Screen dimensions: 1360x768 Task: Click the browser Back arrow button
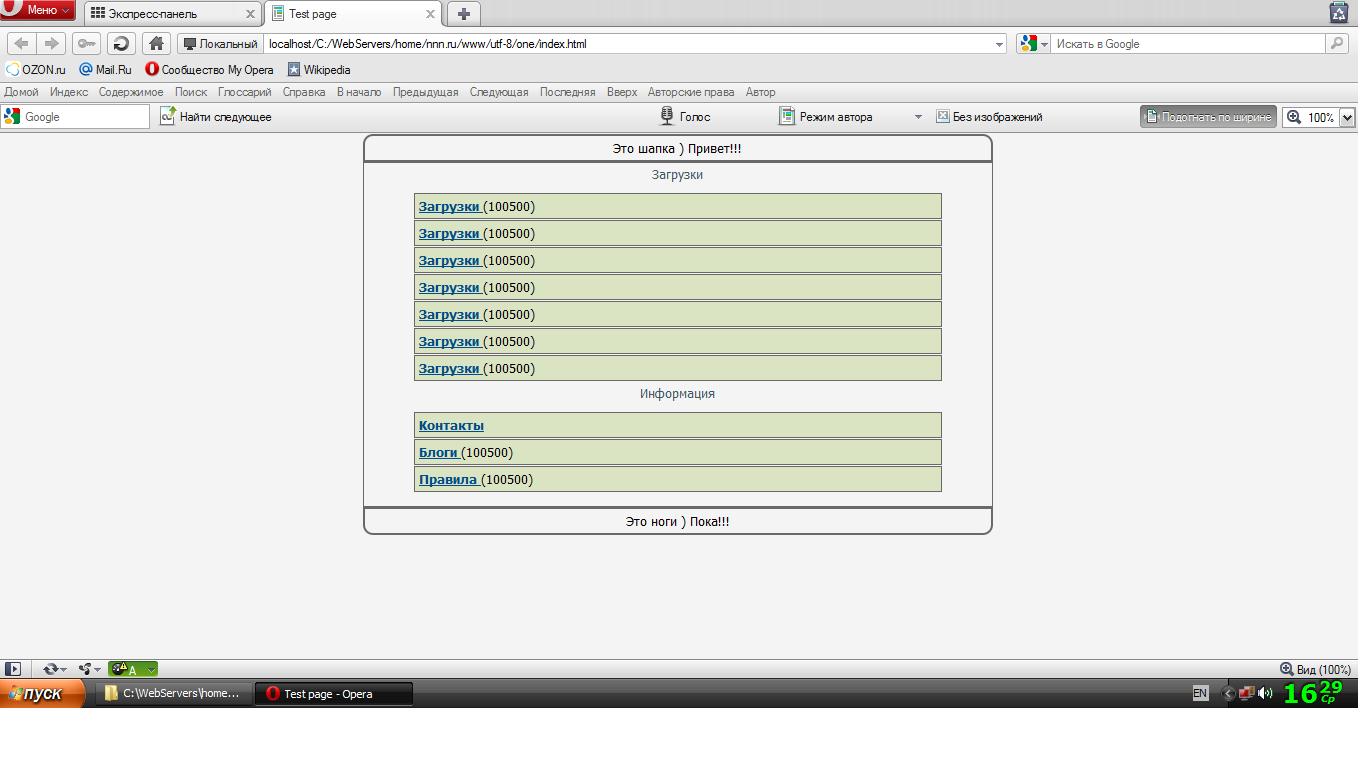click(22, 43)
